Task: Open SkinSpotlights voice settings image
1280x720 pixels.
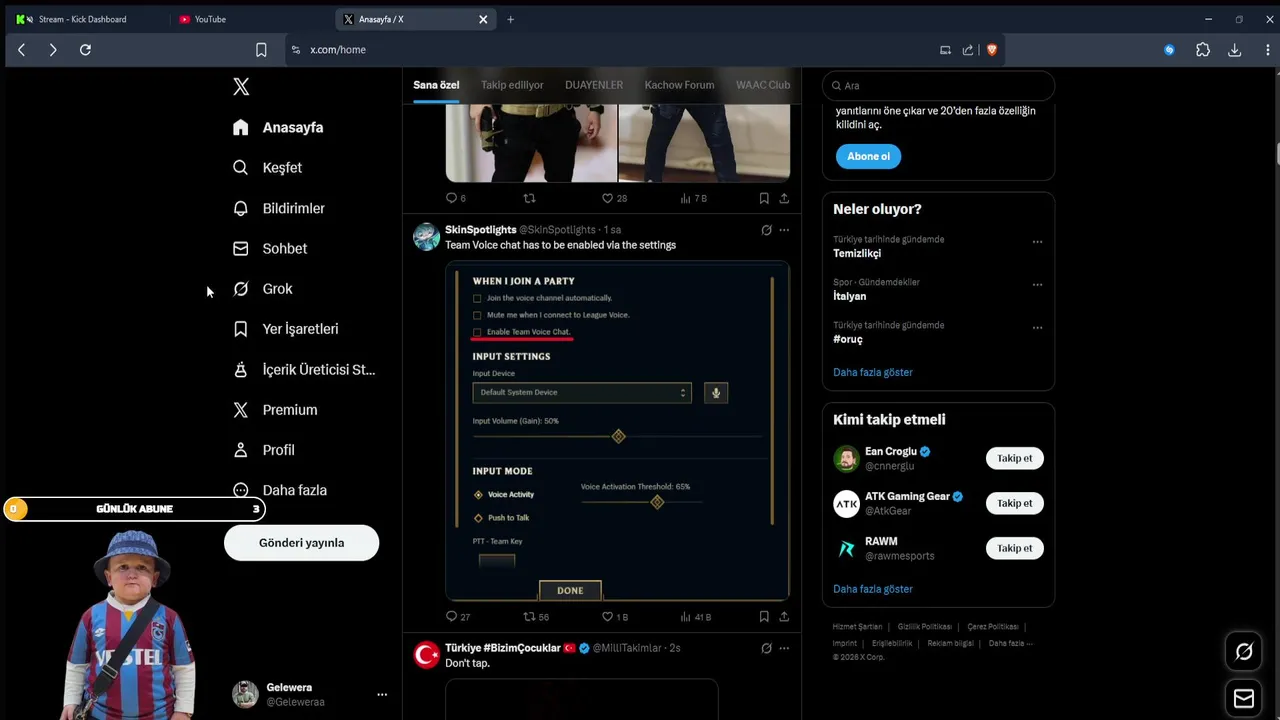Action: pos(618,431)
